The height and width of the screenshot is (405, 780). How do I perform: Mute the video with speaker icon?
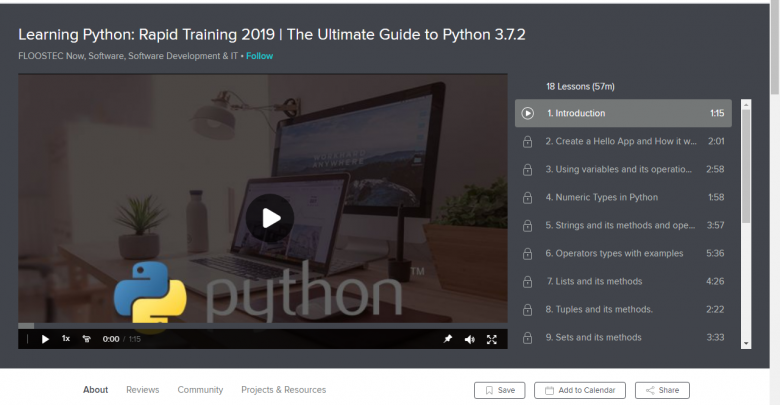469,339
